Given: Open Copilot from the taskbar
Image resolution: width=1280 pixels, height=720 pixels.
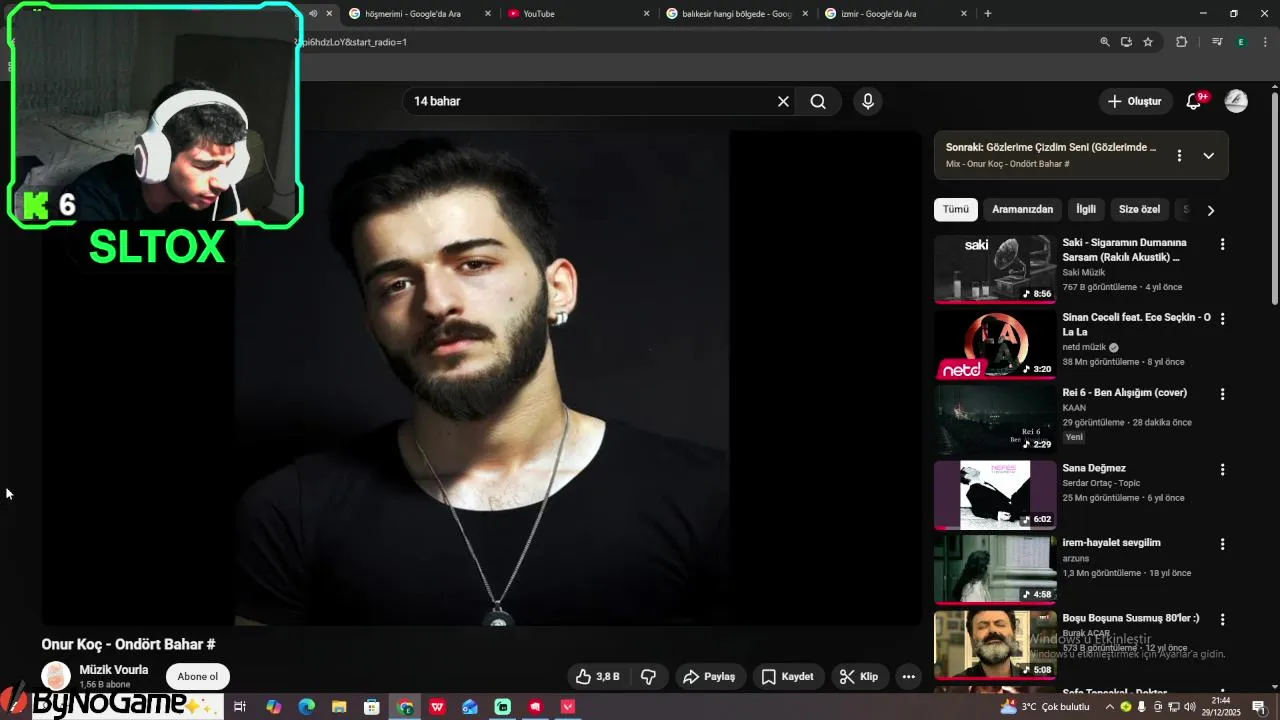Looking at the screenshot, I should pos(273,707).
